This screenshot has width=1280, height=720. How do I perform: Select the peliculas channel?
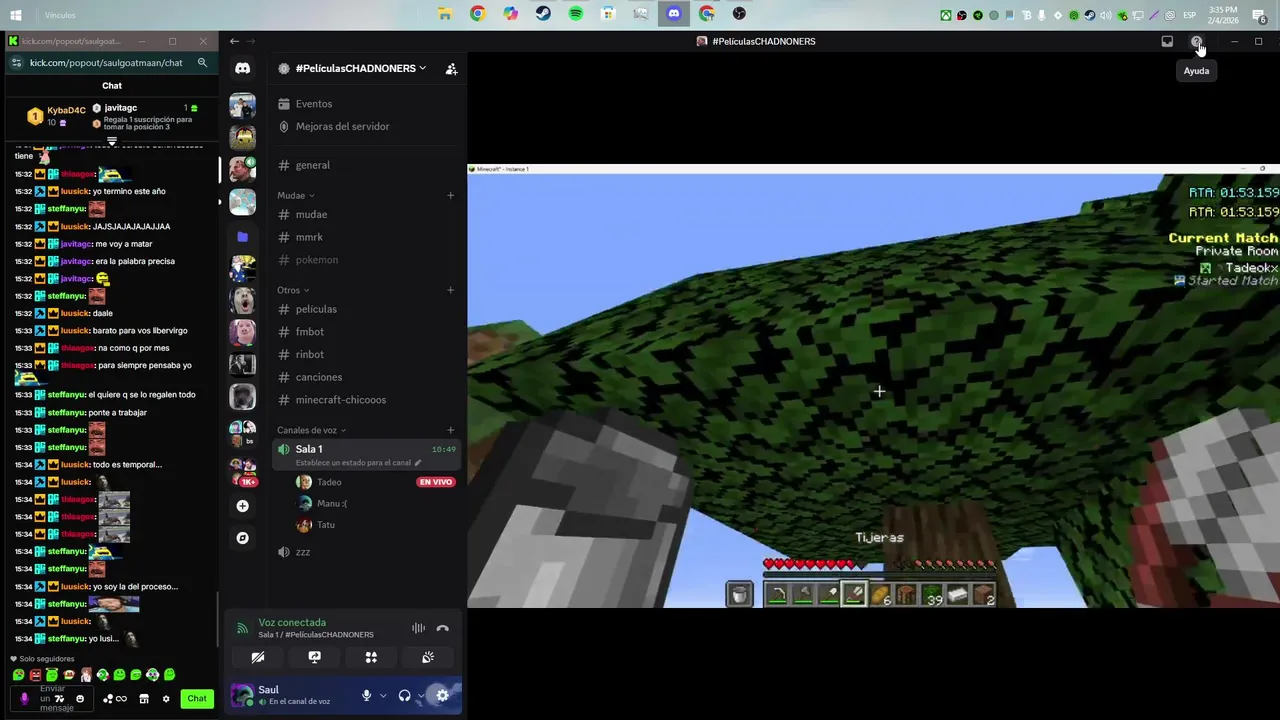coord(366,309)
